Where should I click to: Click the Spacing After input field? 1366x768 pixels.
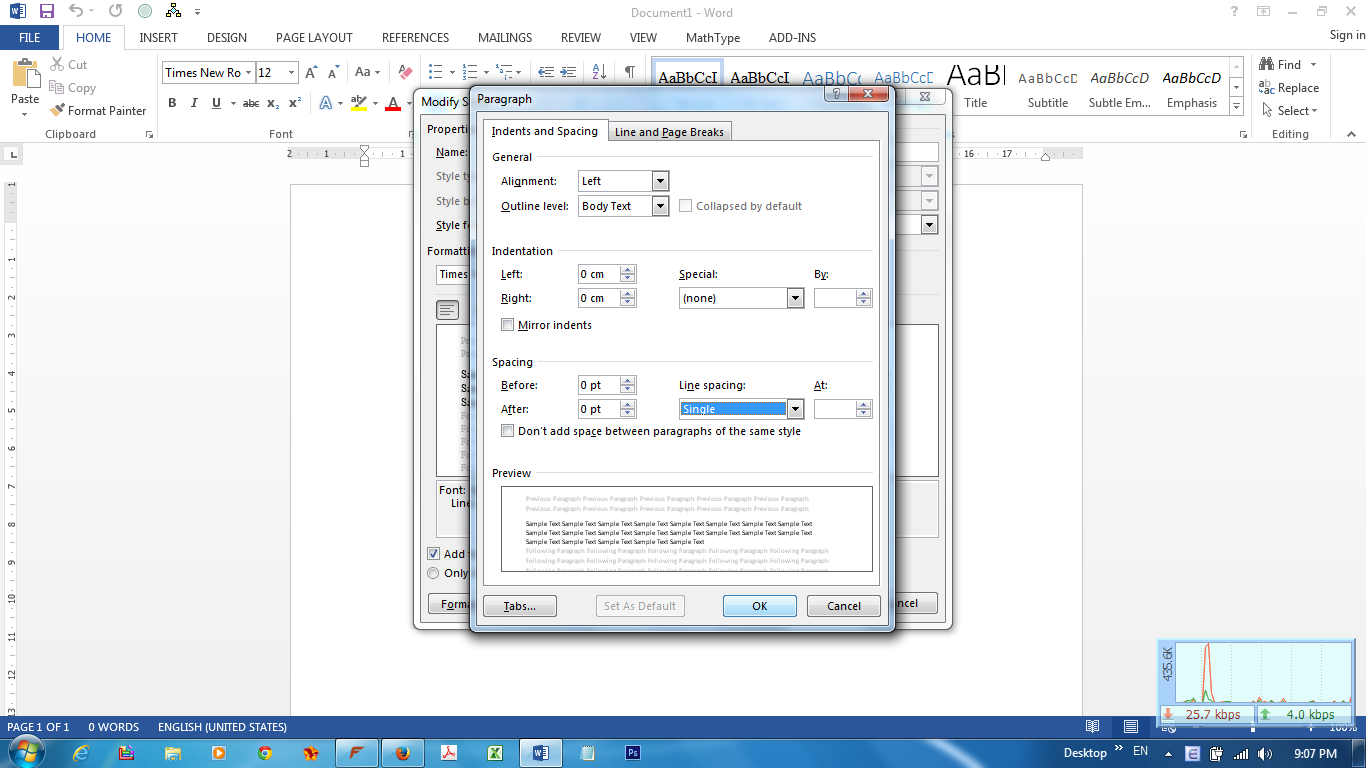pyautogui.click(x=599, y=409)
